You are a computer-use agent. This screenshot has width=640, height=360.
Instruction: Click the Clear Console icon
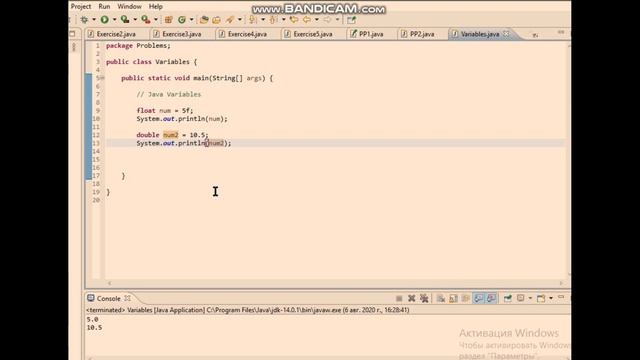point(441,298)
